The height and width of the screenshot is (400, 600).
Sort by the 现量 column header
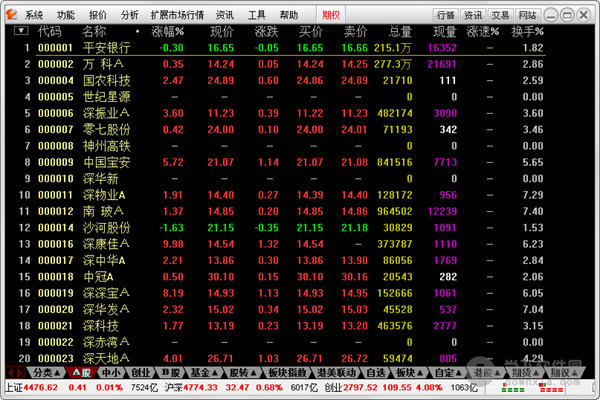445,31
